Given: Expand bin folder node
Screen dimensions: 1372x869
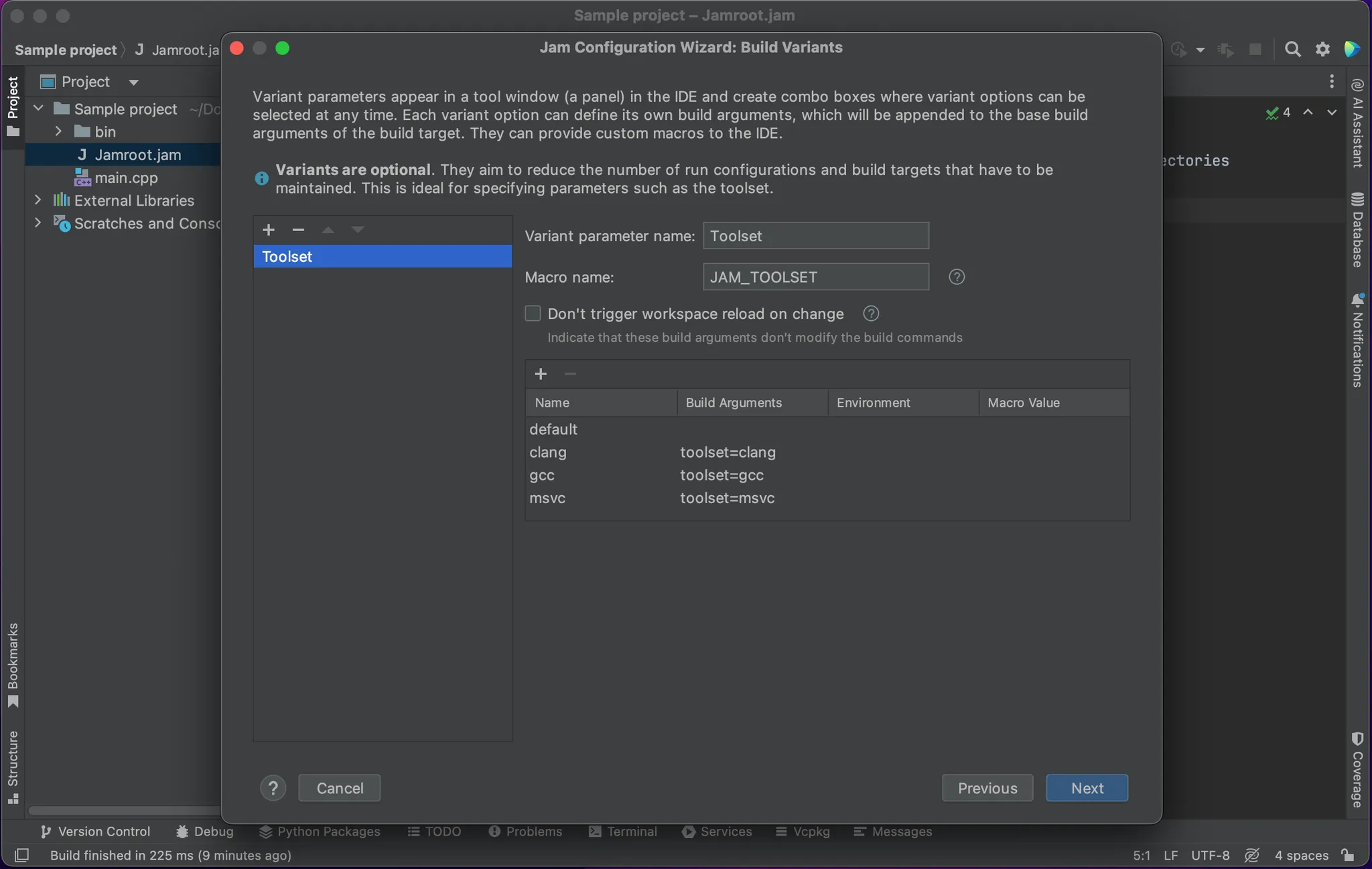Looking at the screenshot, I should (x=58, y=131).
